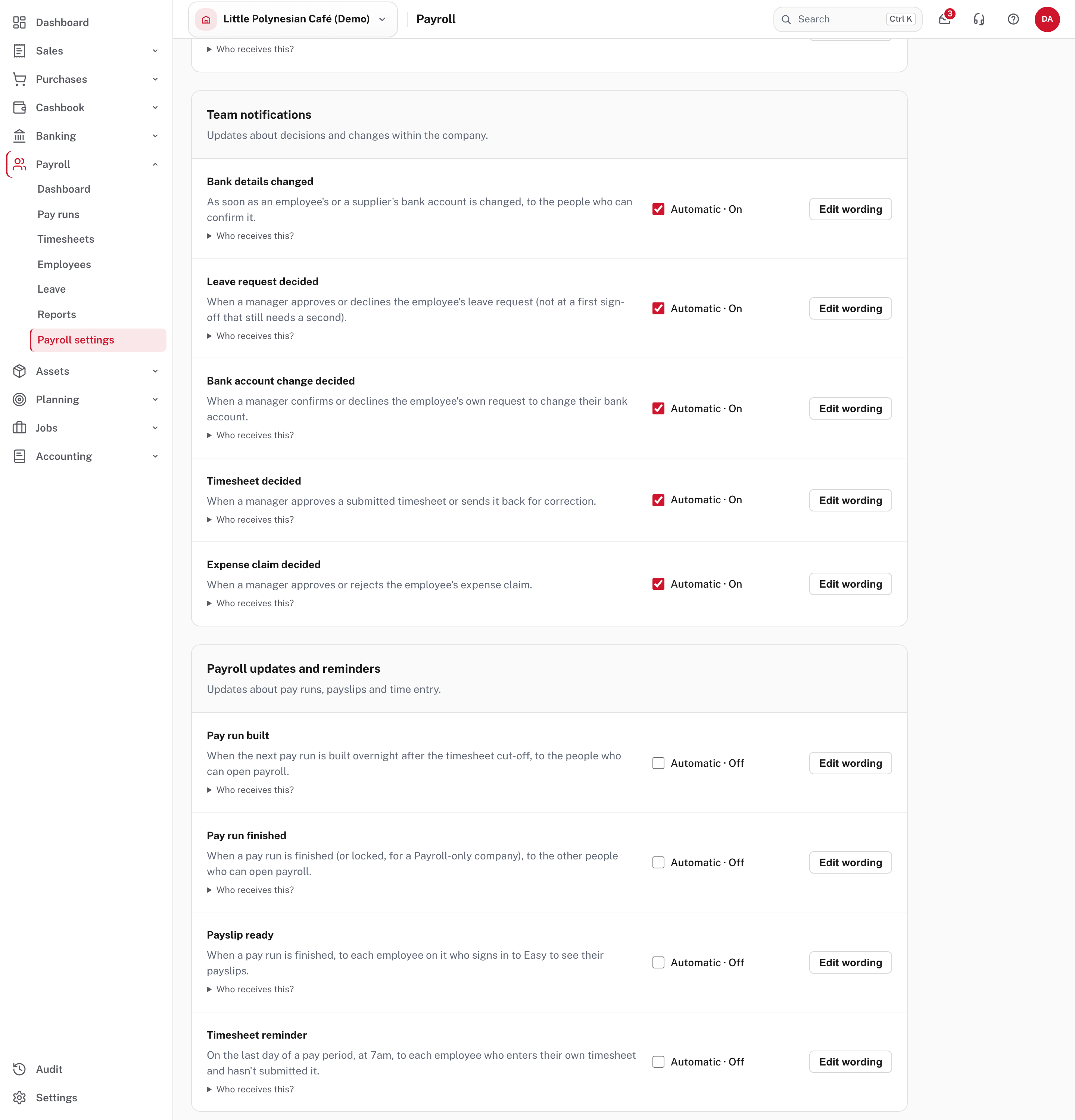The height and width of the screenshot is (1120, 1075).
Task: Open Leave in Payroll submenu
Action: 52,289
